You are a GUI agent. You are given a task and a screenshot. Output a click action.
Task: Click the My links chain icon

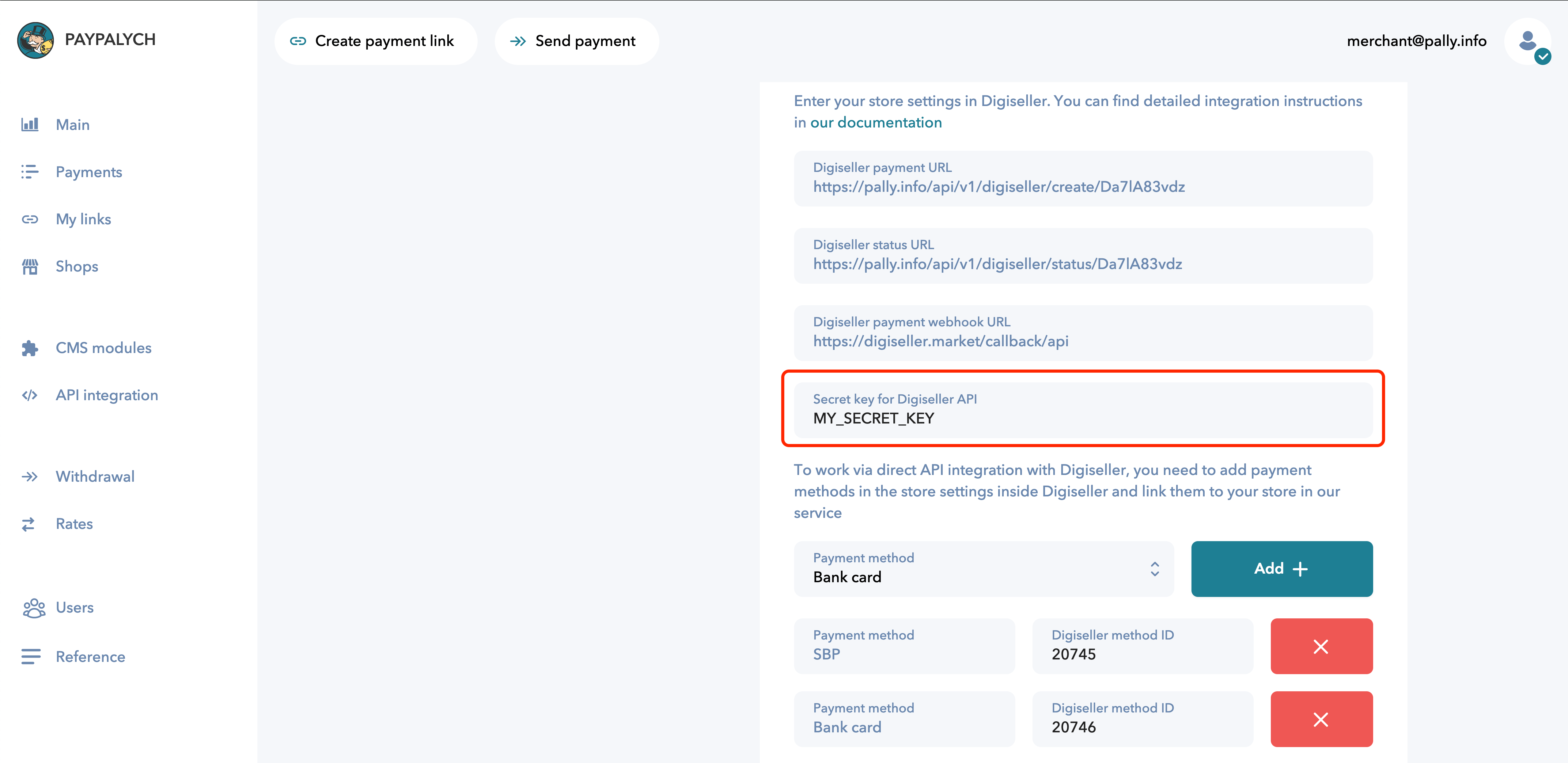(x=30, y=218)
